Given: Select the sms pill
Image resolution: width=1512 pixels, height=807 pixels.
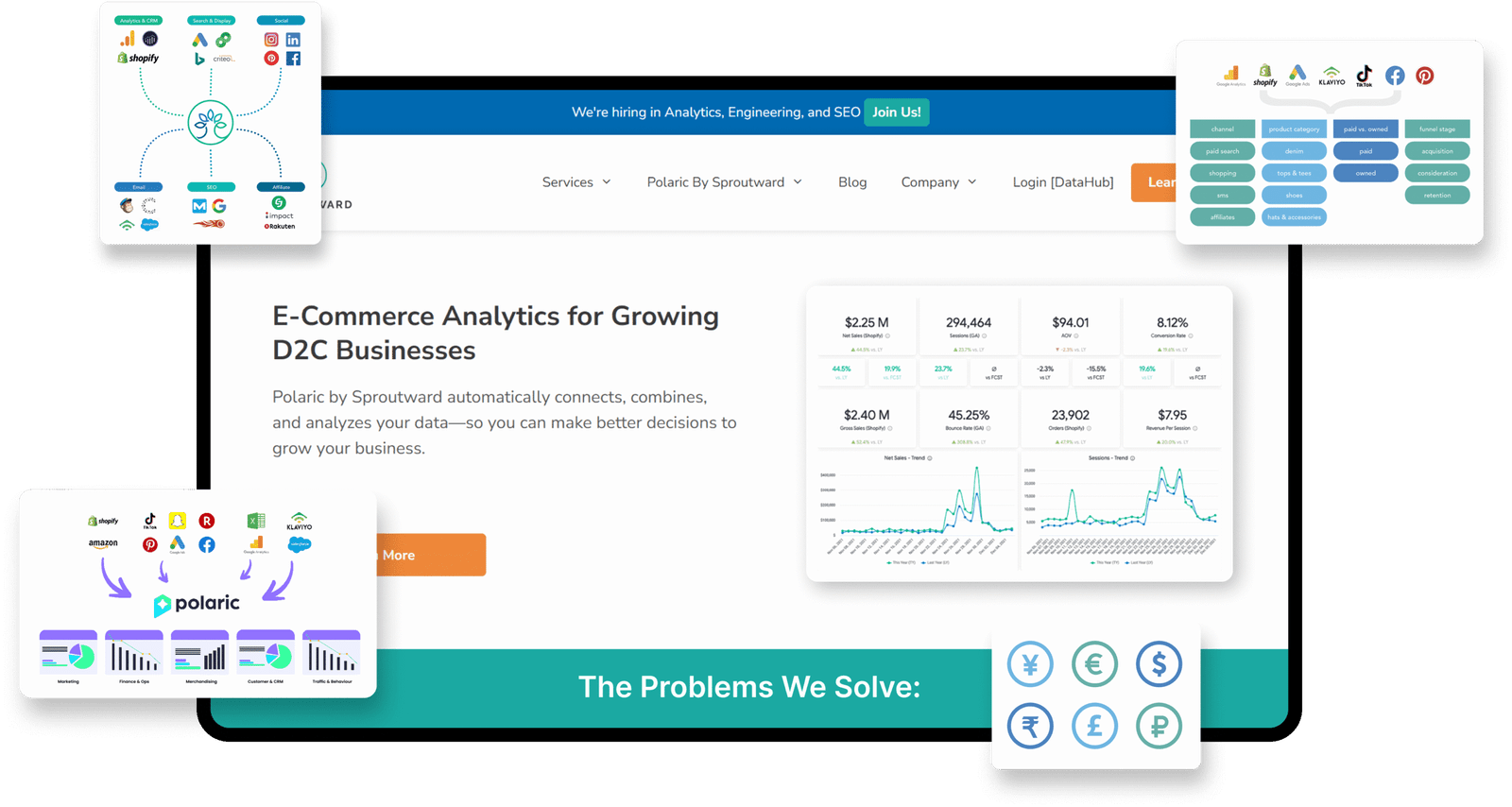Looking at the screenshot, I should (x=1222, y=195).
